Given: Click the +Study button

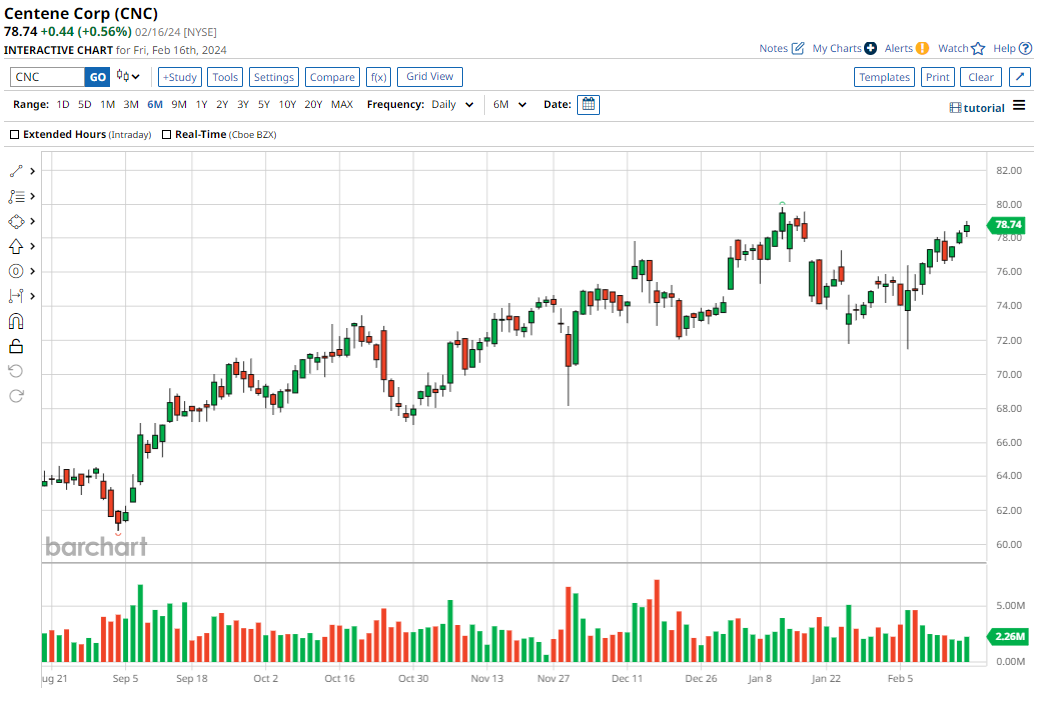Looking at the screenshot, I should (180, 77).
